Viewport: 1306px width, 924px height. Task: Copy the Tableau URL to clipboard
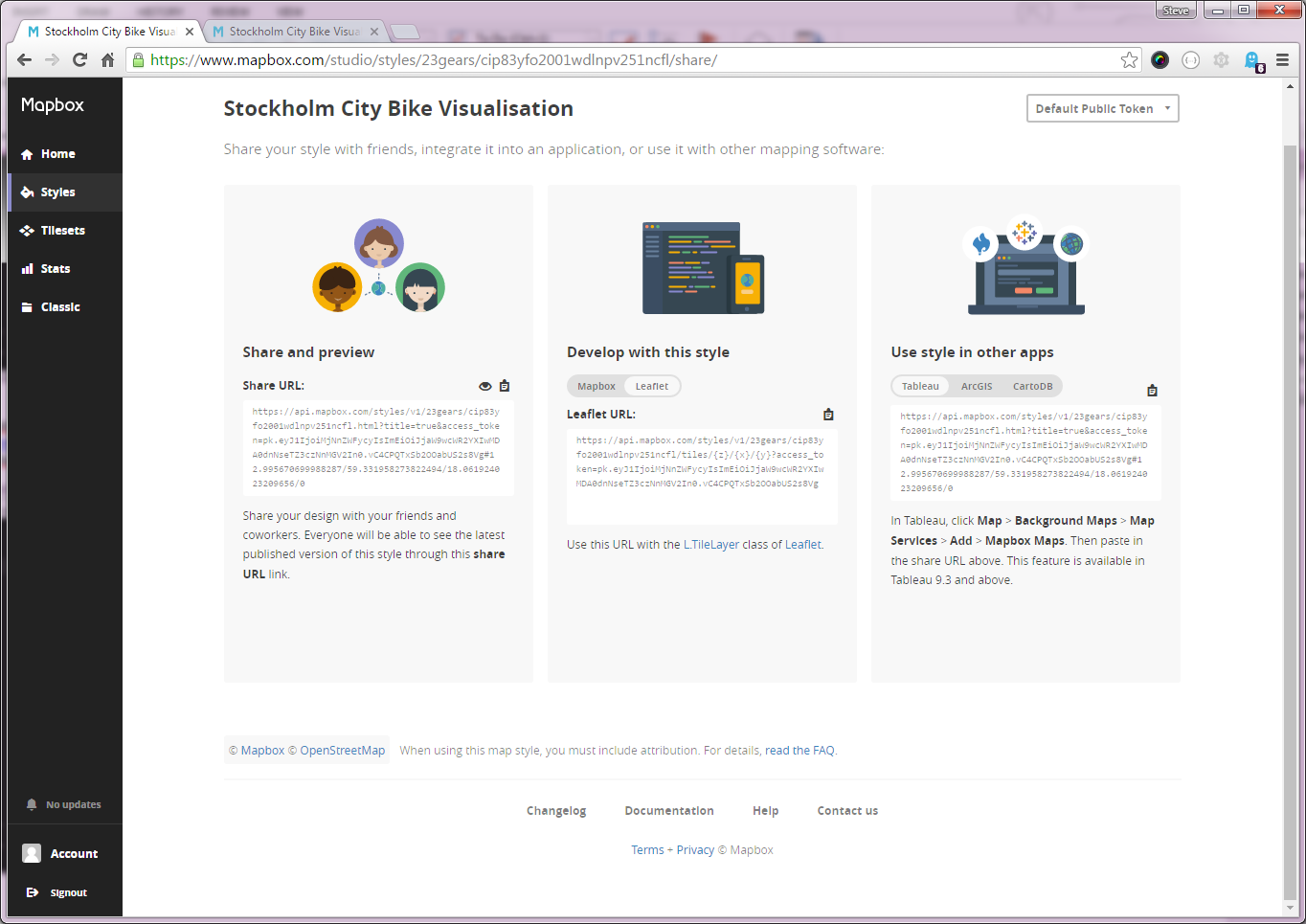point(1152,391)
